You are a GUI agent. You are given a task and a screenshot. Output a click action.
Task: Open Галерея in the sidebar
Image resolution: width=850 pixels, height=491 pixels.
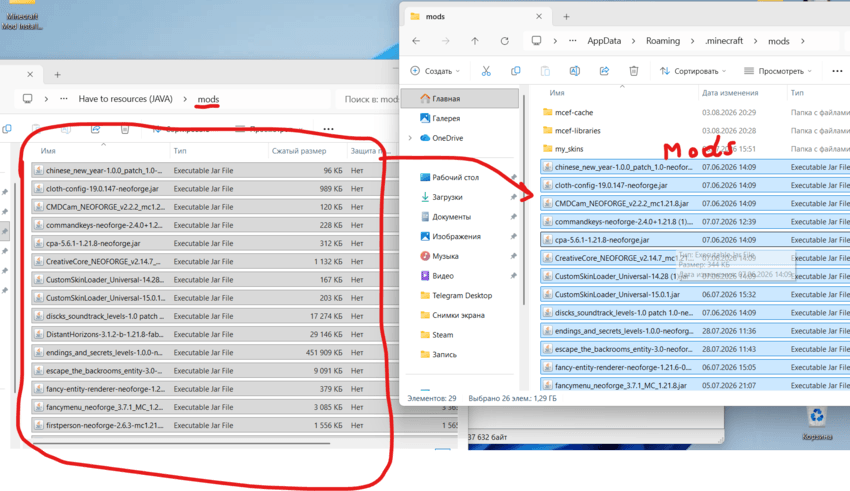point(446,118)
